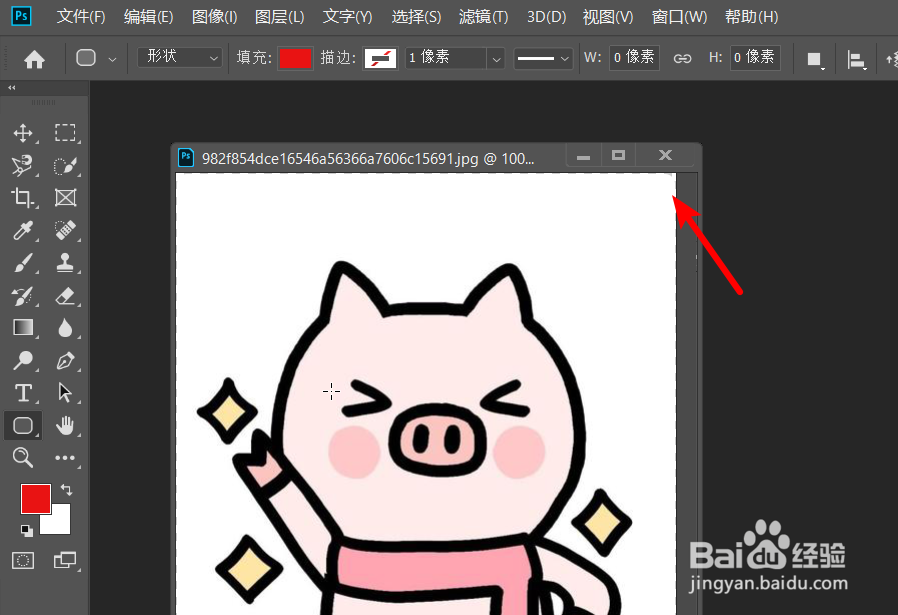
Task: Open the 3D(D) menu
Action: point(546,17)
